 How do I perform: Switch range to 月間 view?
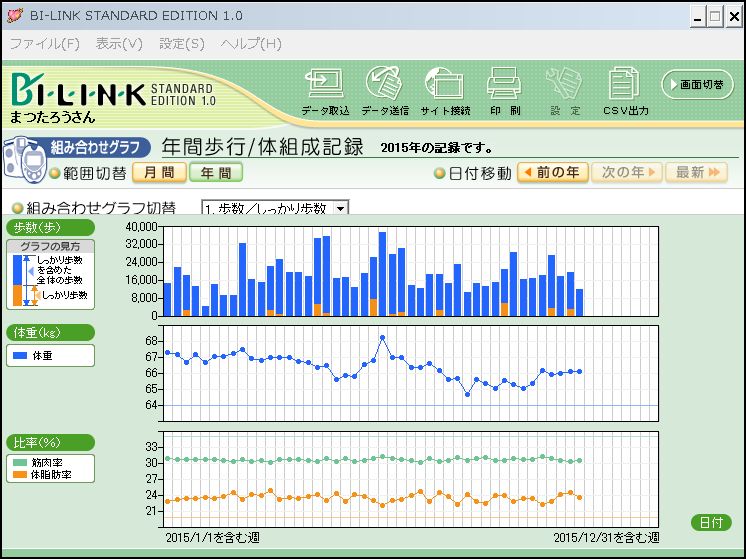159,173
